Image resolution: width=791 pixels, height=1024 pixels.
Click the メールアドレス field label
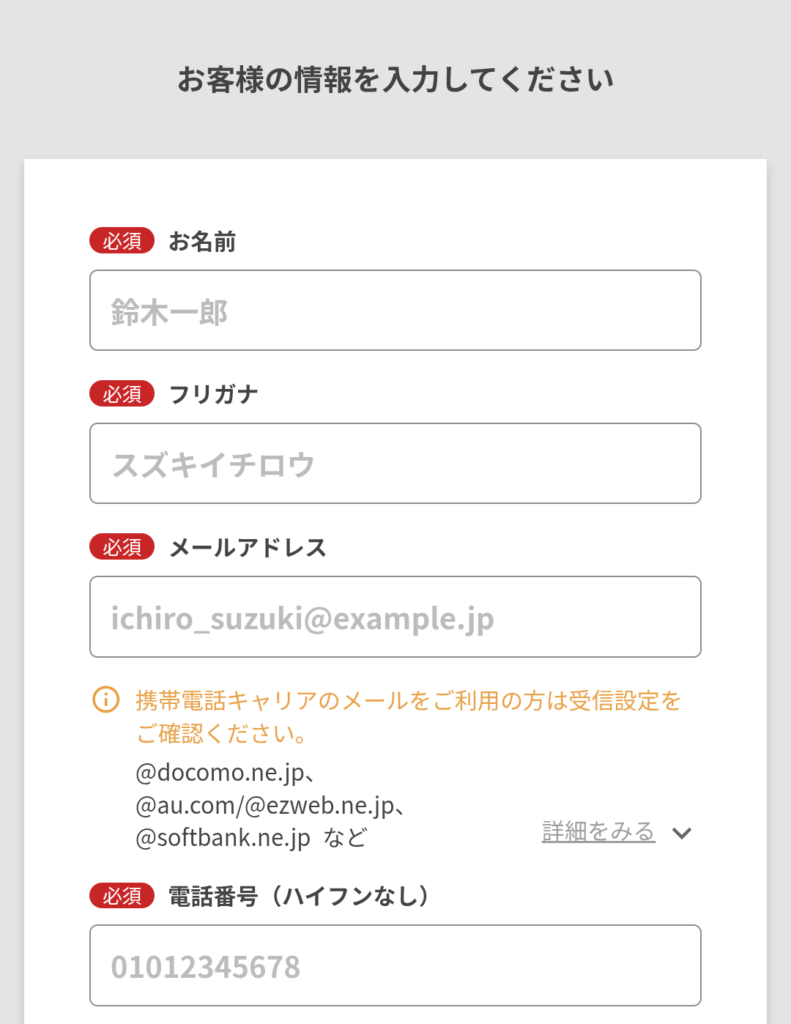coord(248,547)
